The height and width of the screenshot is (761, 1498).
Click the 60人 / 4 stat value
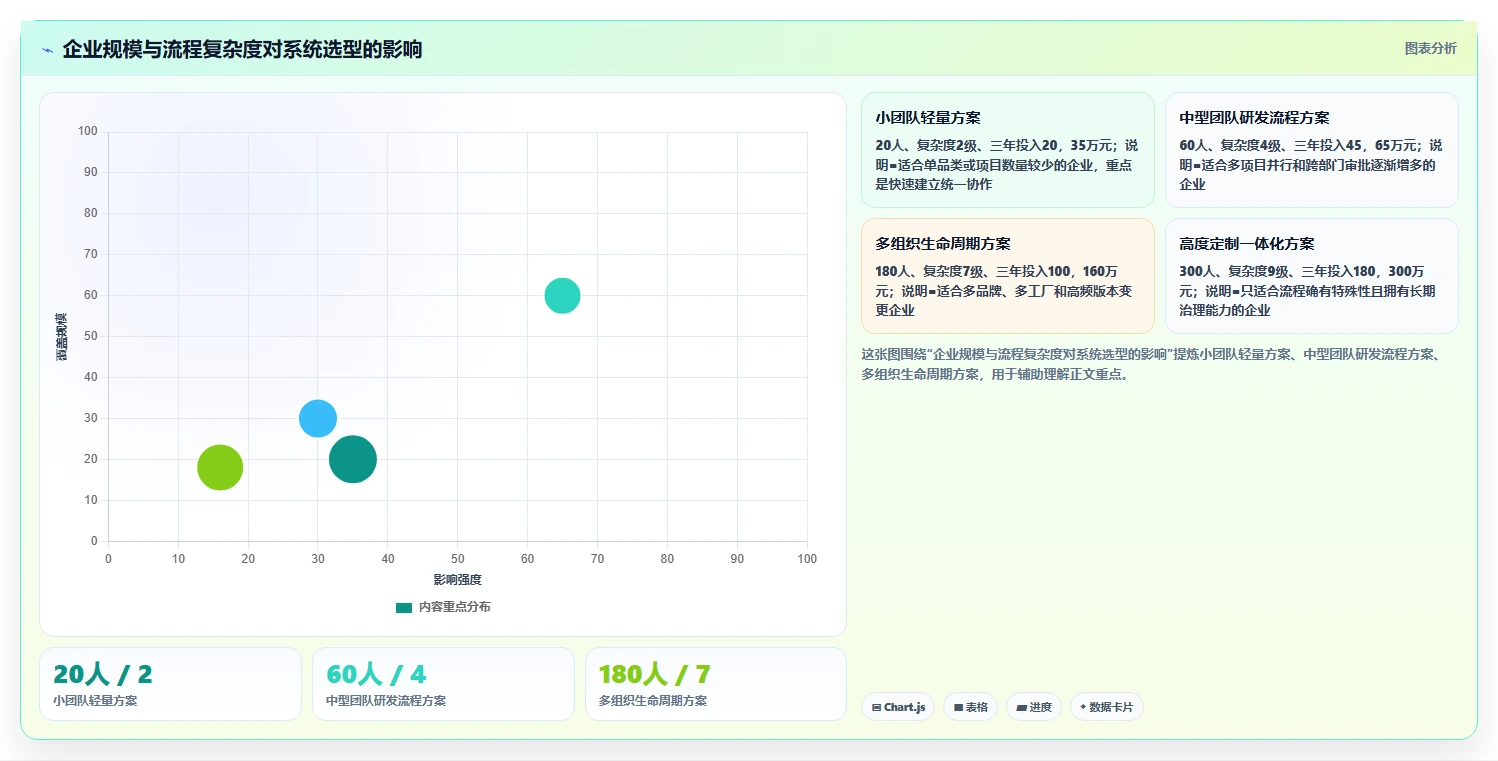(376, 674)
